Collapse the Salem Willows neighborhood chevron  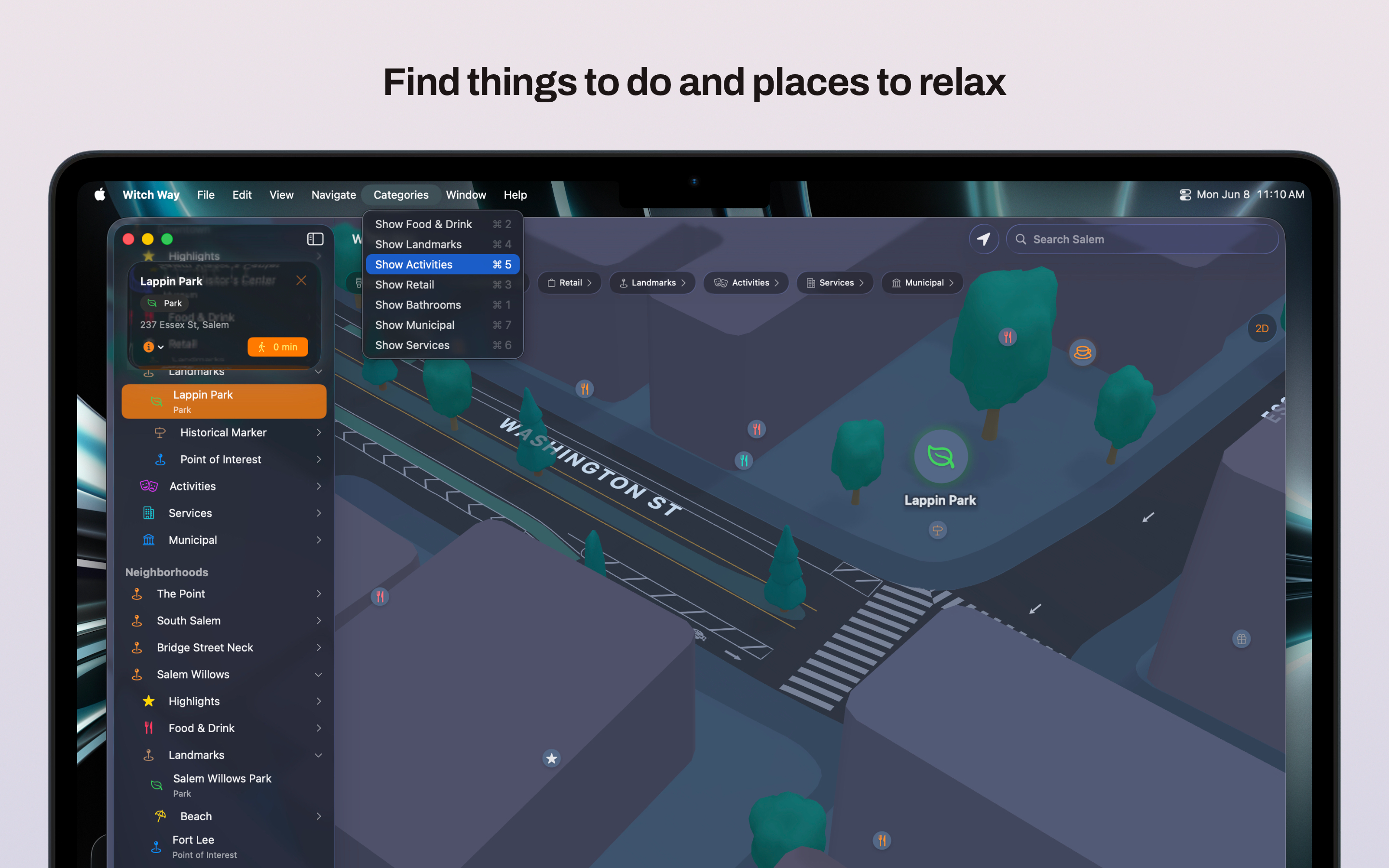318,675
